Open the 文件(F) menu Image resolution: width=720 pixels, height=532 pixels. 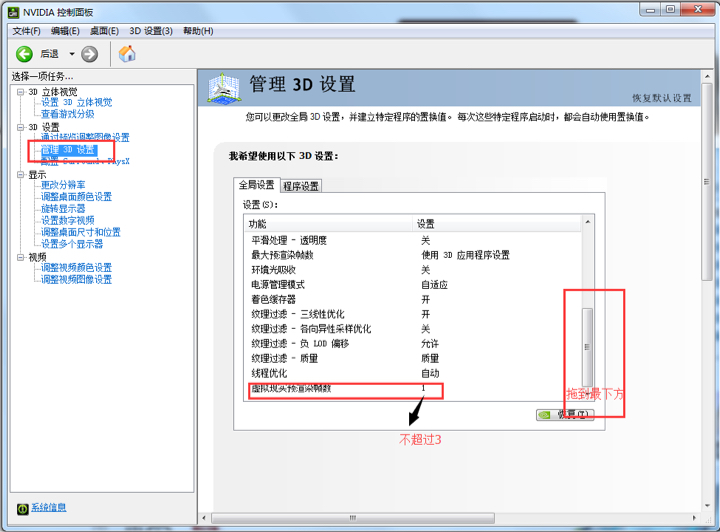tap(26, 31)
